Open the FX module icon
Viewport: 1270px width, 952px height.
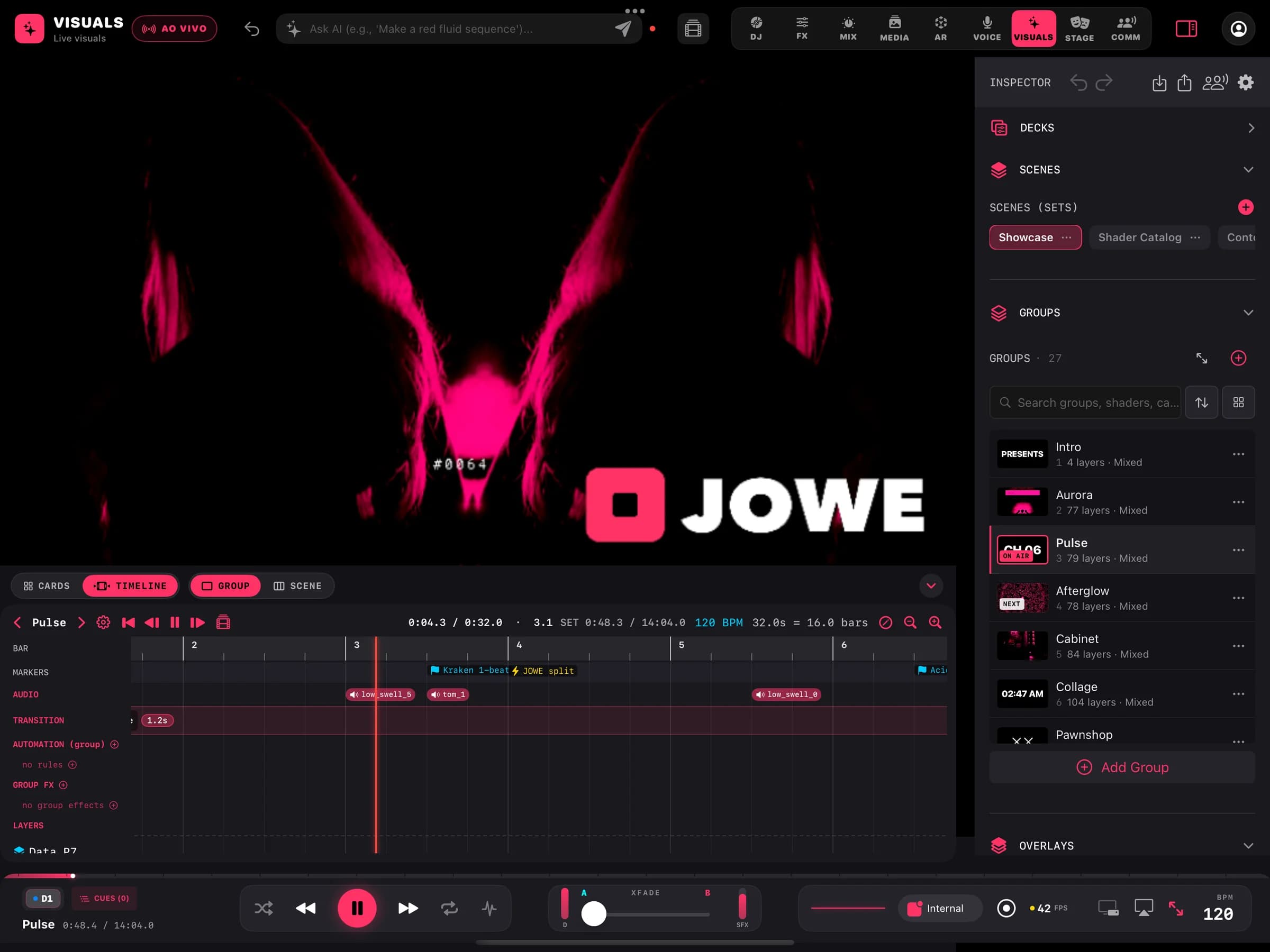[x=802, y=28]
